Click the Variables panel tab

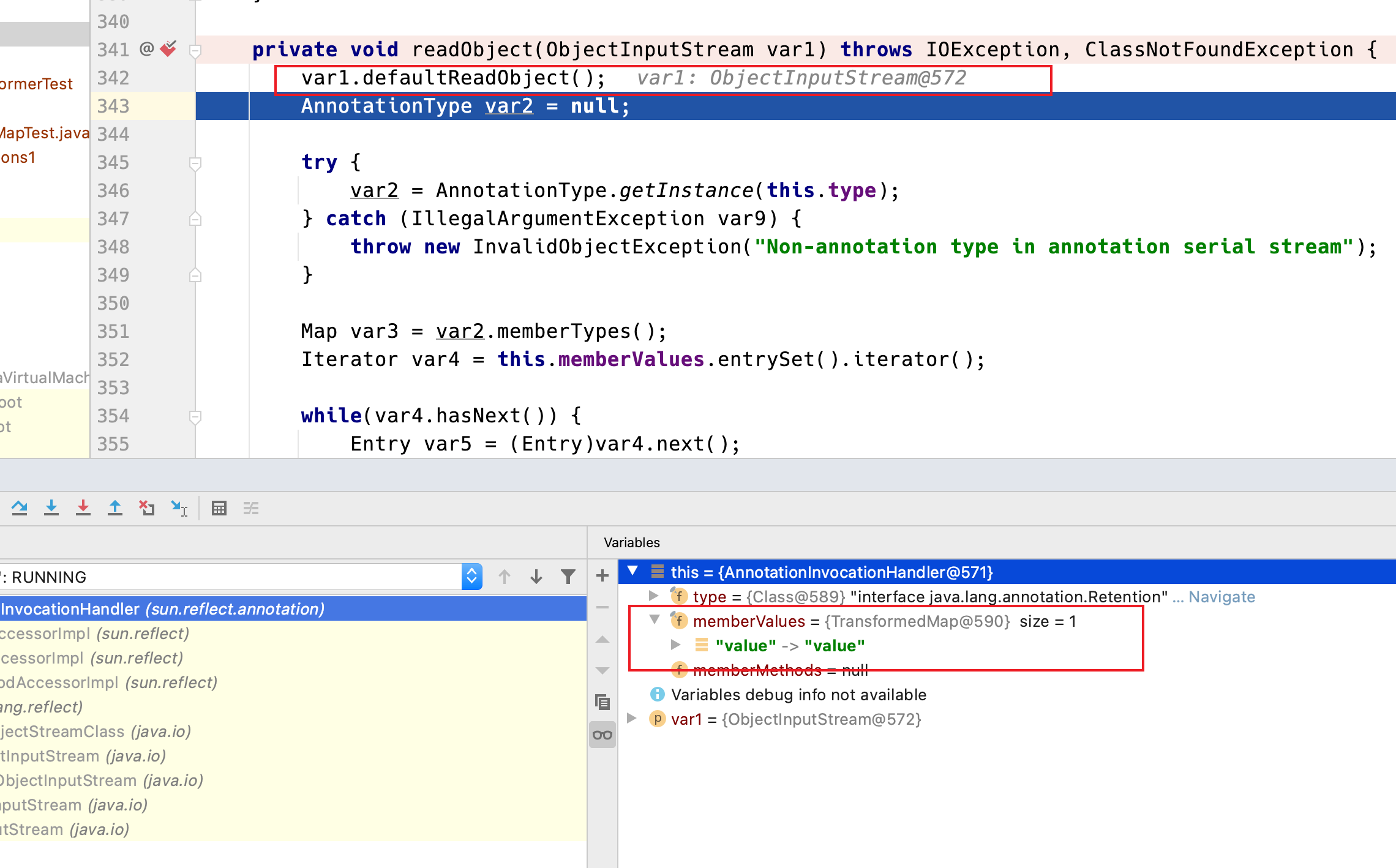(631, 542)
